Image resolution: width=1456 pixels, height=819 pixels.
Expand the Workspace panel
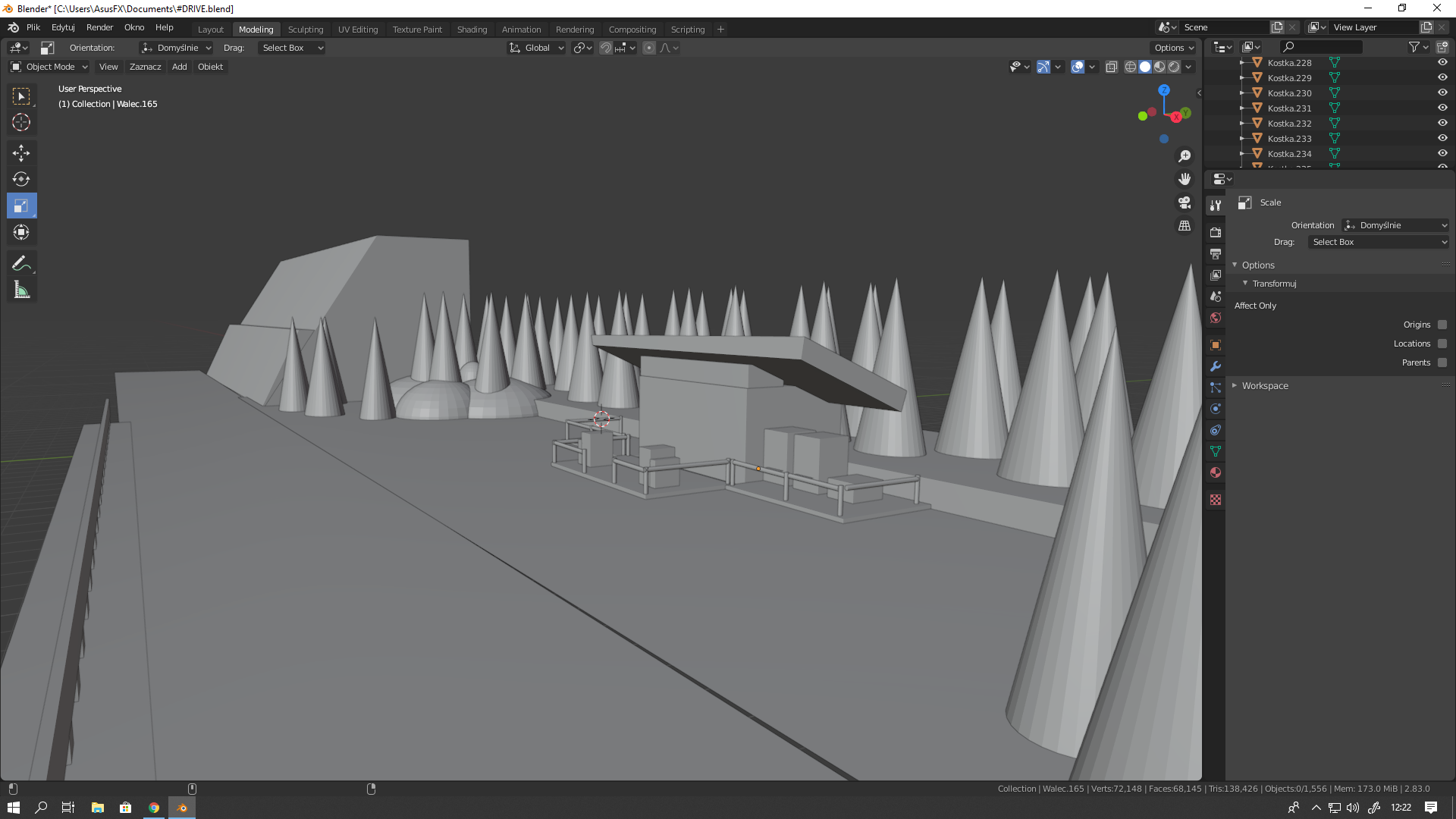1265,386
